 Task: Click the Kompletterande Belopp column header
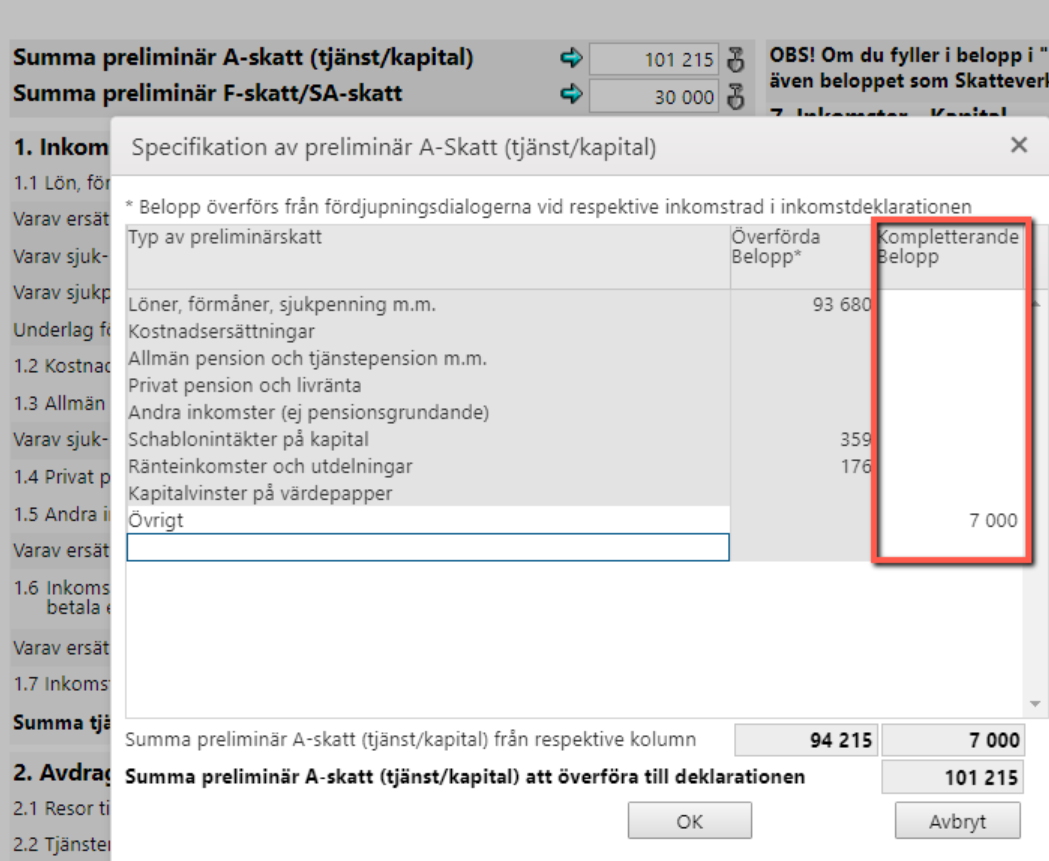[949, 257]
